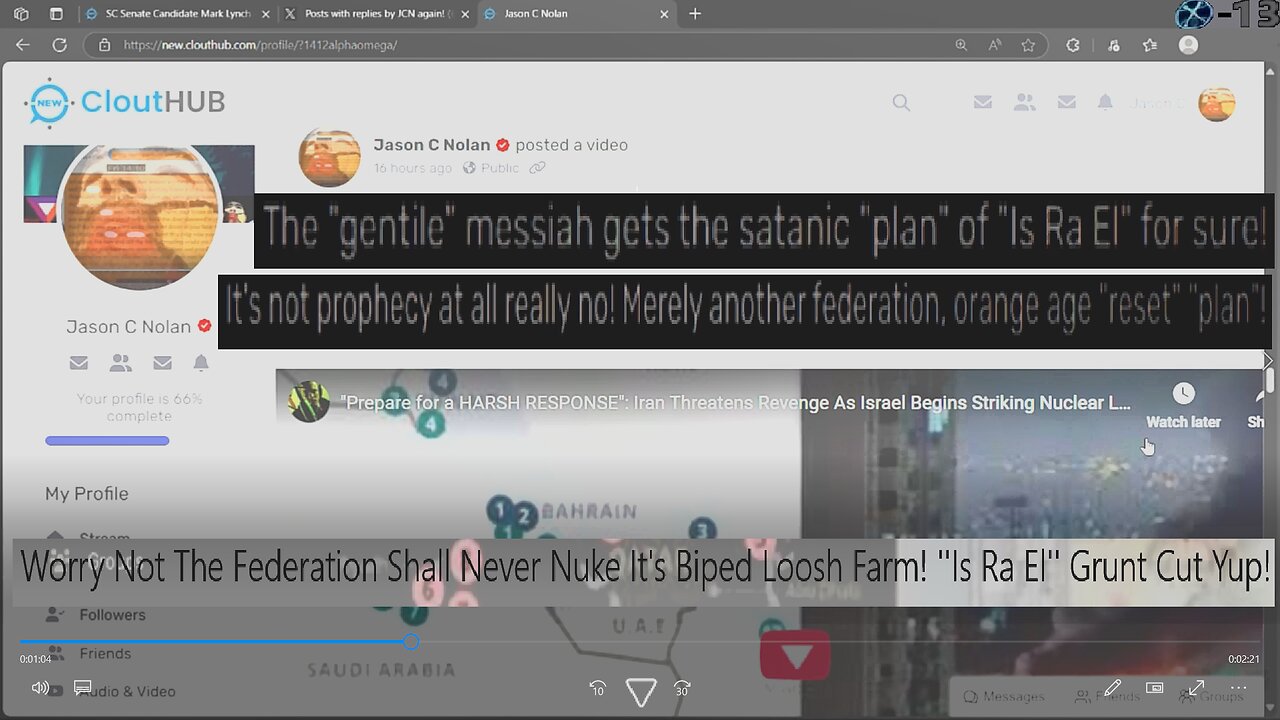
Task: Click the browser address bar URL
Action: 260,45
